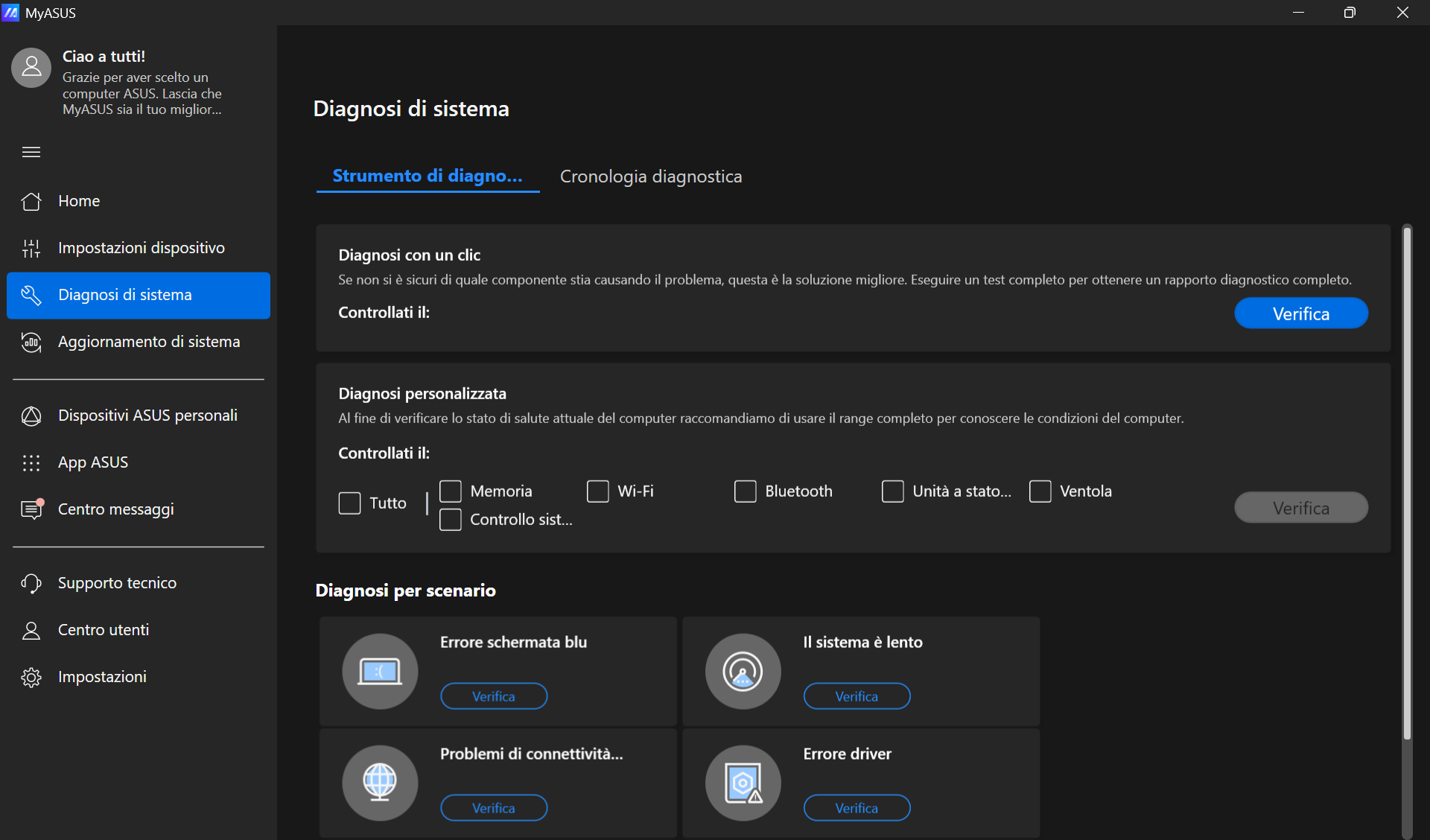The width and height of the screenshot is (1430, 840).
Task: Minimize the MyASUS window
Action: 1299,13
